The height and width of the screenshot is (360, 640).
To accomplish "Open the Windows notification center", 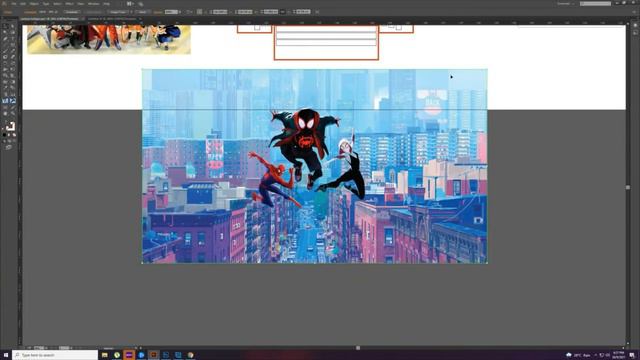I will [x=632, y=355].
